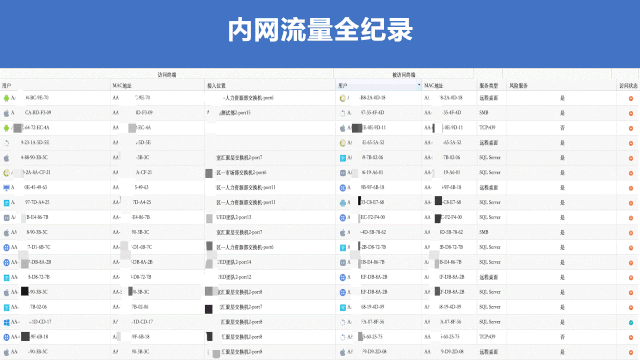This screenshot has height=360, width=640.
Task: Sort by the 风险服务 column header
Action: point(518,86)
